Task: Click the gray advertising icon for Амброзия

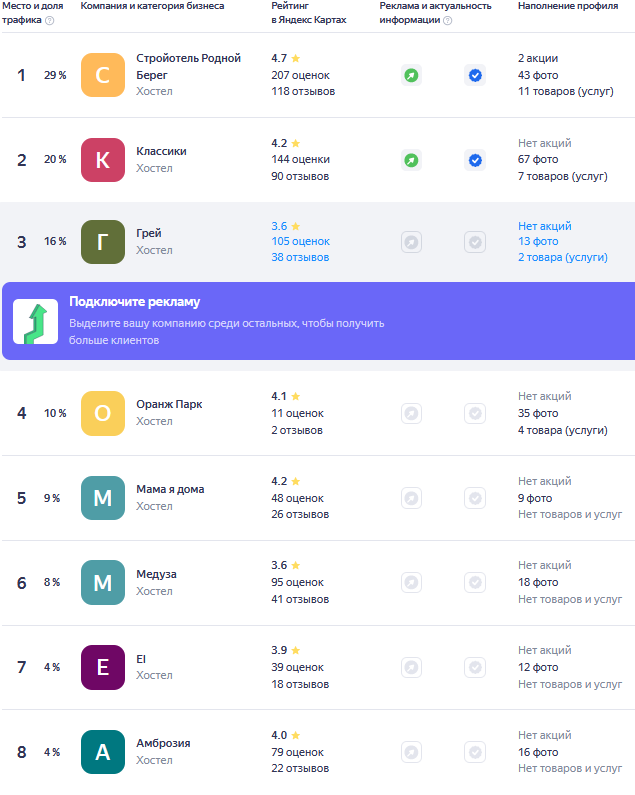Action: tap(411, 752)
